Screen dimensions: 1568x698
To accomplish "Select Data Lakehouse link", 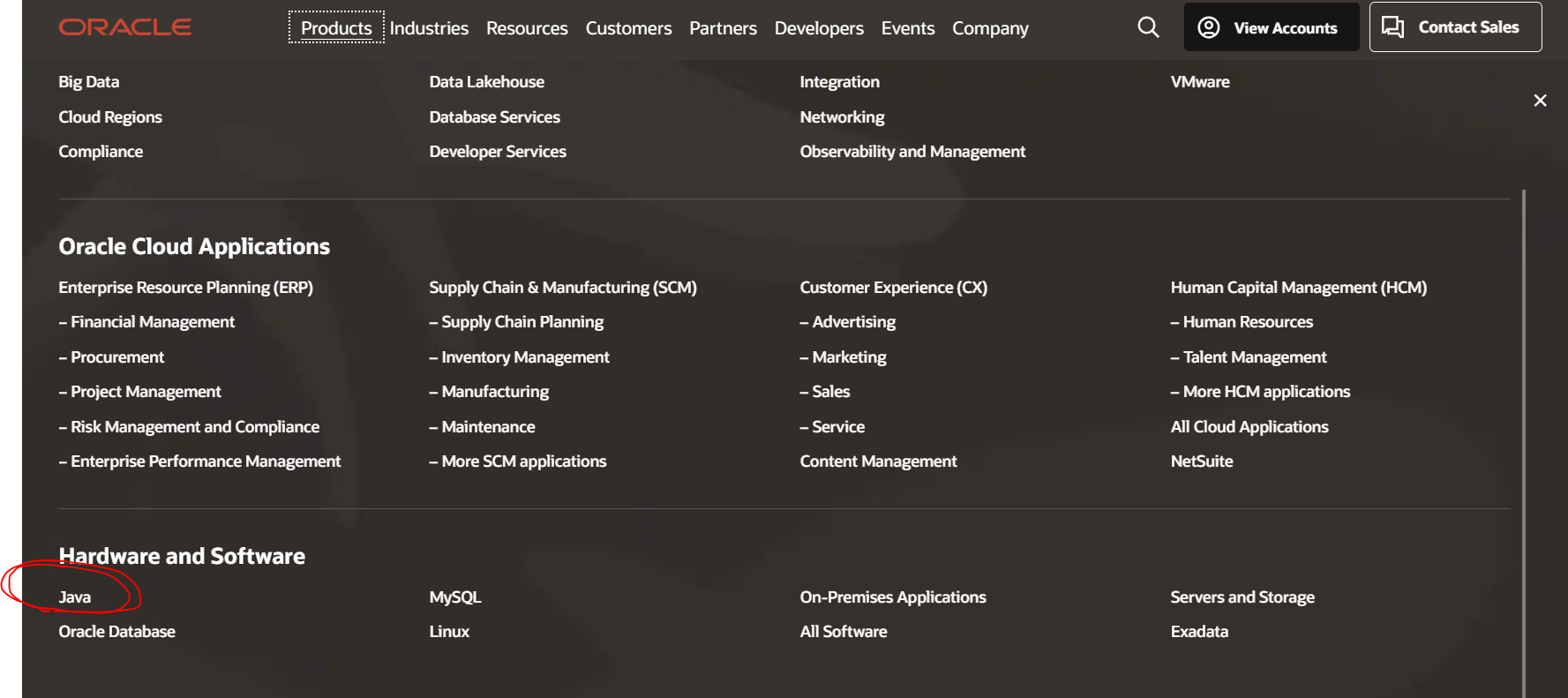I will tap(486, 82).
